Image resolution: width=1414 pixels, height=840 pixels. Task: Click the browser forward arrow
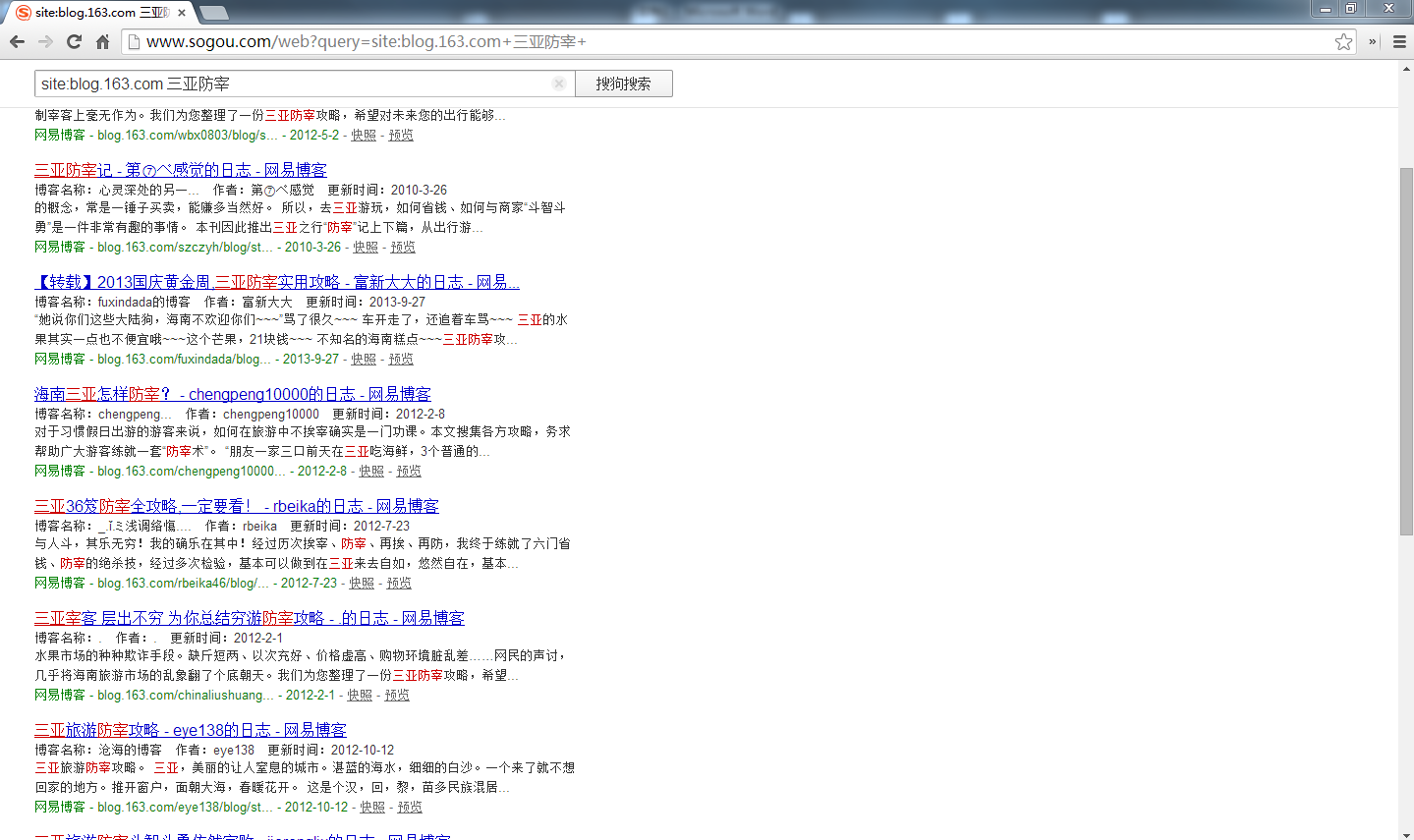click(45, 41)
